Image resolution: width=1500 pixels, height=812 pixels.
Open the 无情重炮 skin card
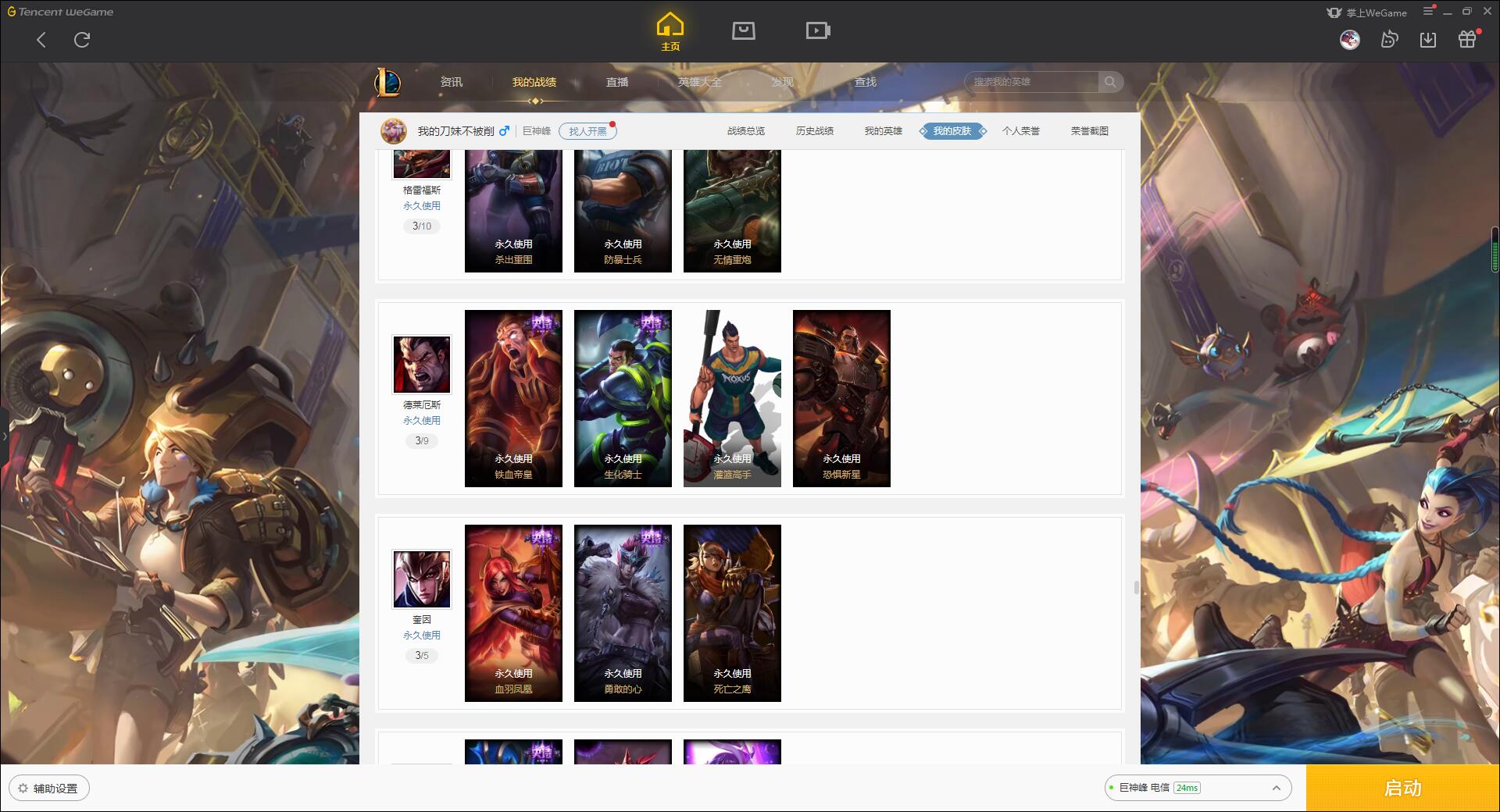coord(732,211)
